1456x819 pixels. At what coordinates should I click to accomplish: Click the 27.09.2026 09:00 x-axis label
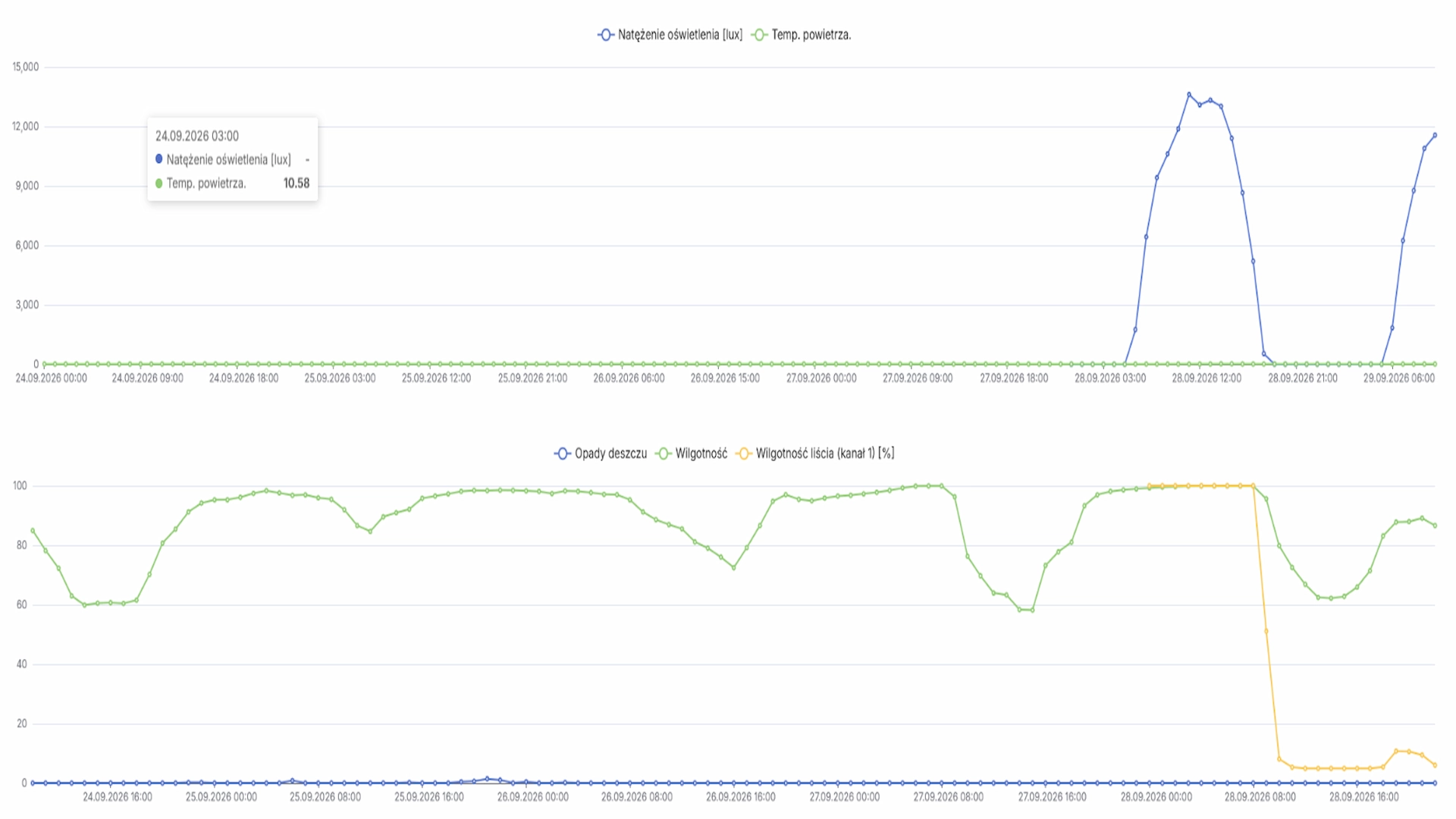coord(918,378)
